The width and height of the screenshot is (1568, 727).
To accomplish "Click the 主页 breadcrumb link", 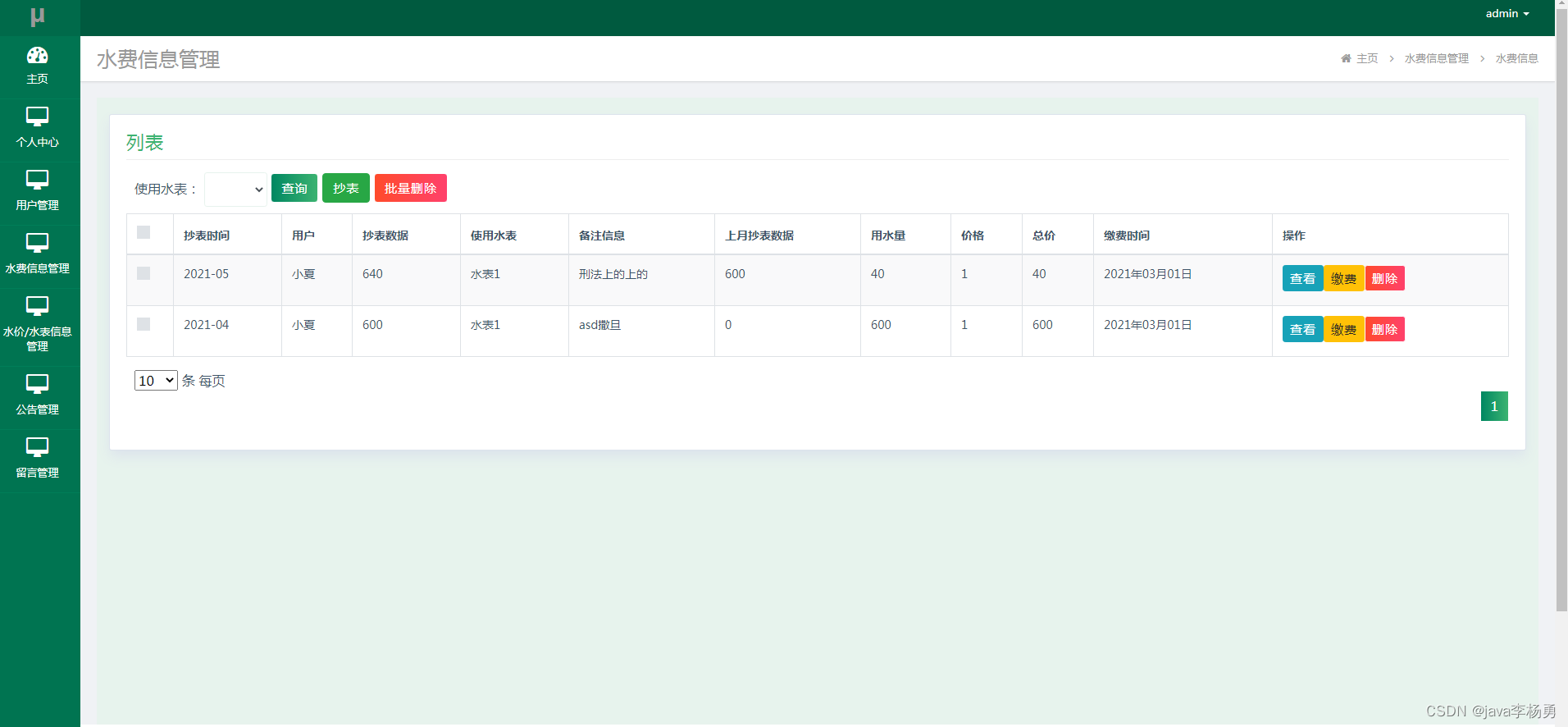I will pos(1367,58).
